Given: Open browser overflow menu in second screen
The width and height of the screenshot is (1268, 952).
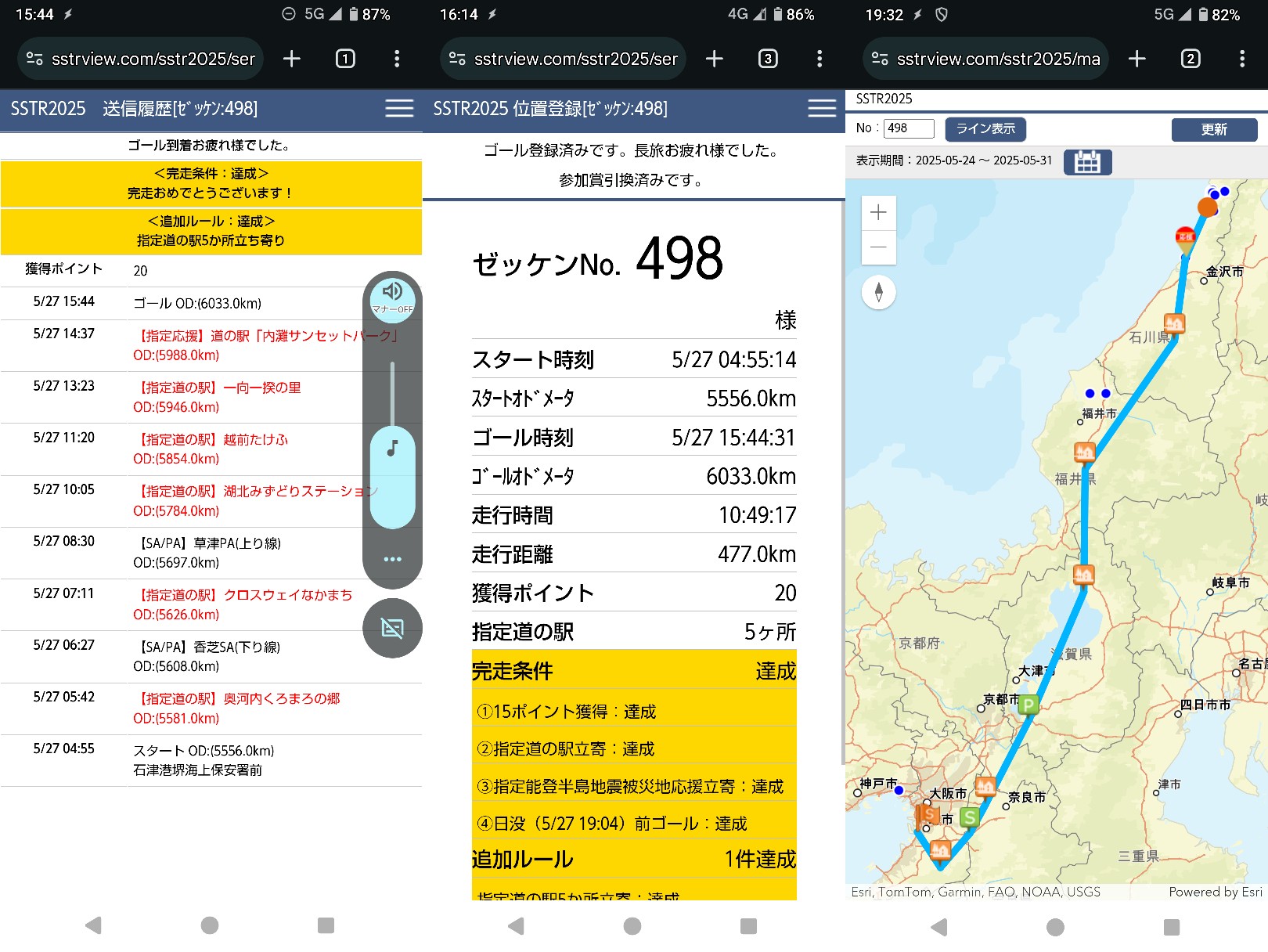Looking at the screenshot, I should [x=820, y=59].
